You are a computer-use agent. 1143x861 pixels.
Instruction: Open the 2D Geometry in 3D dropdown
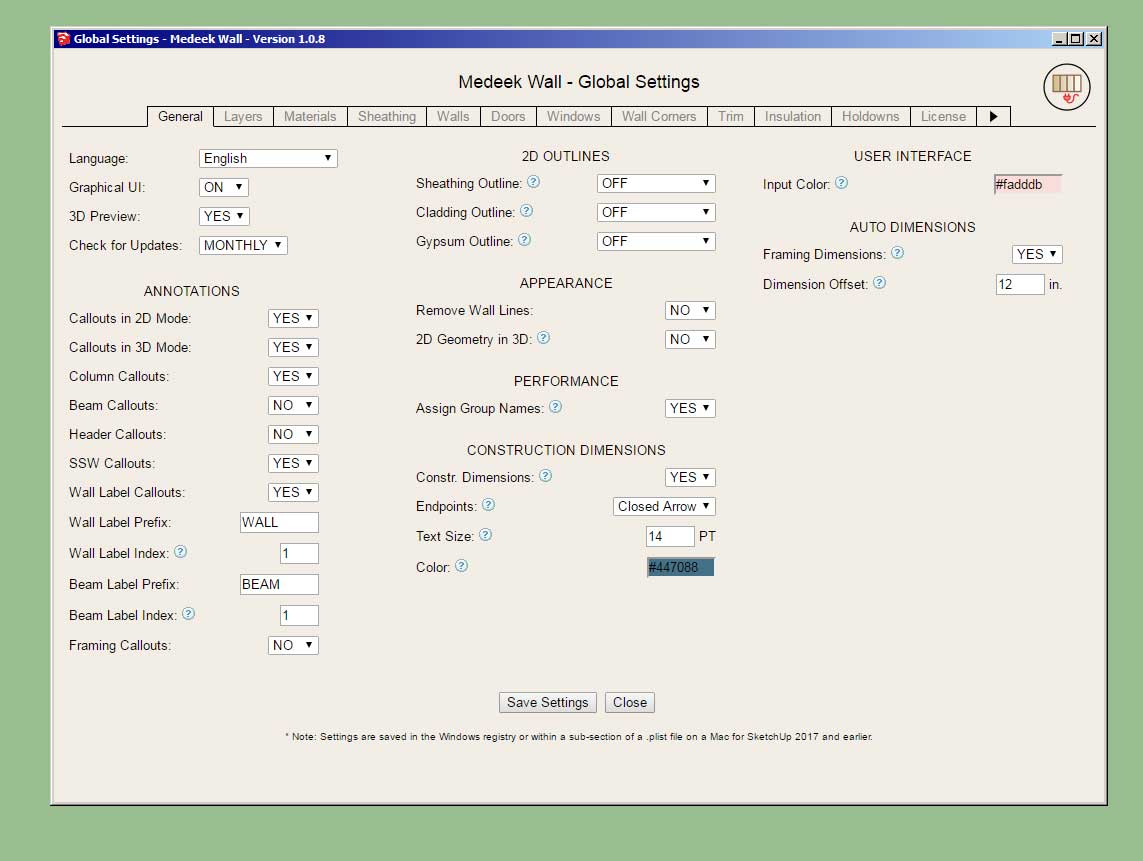690,340
